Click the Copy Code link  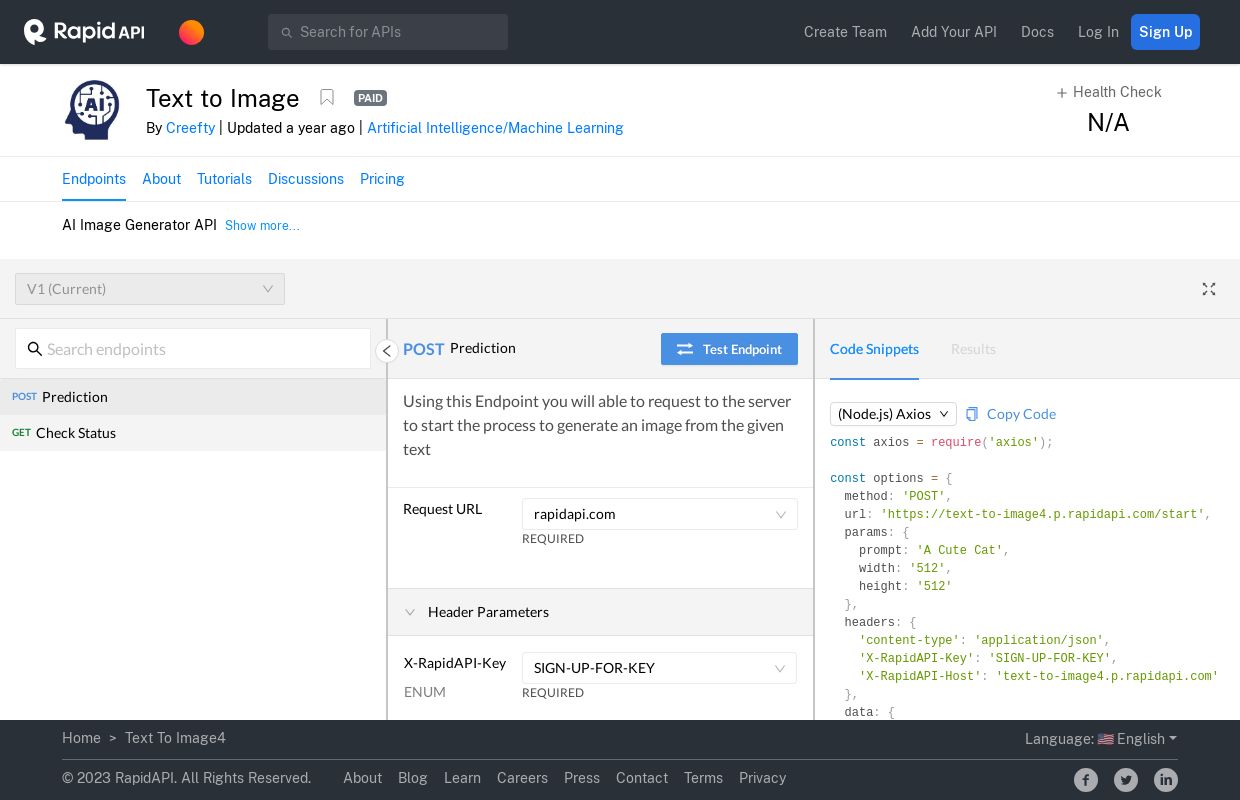[1021, 414]
